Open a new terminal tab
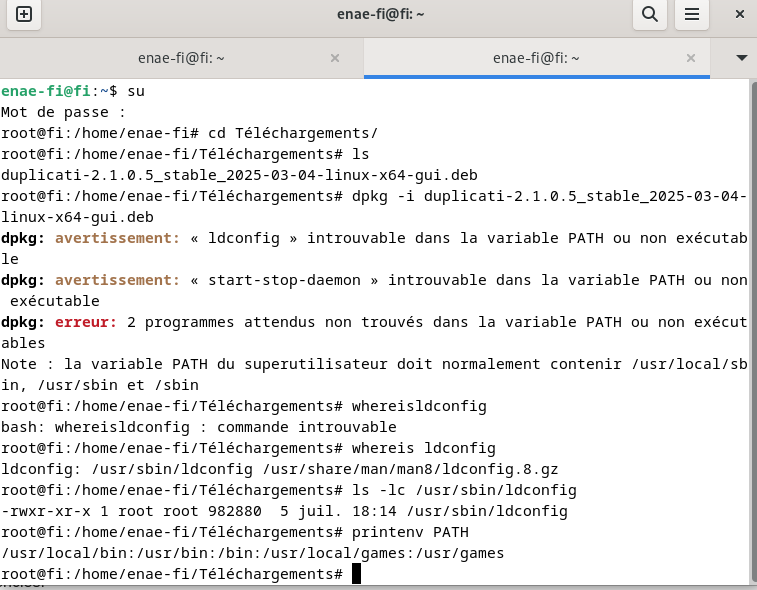 (24, 14)
